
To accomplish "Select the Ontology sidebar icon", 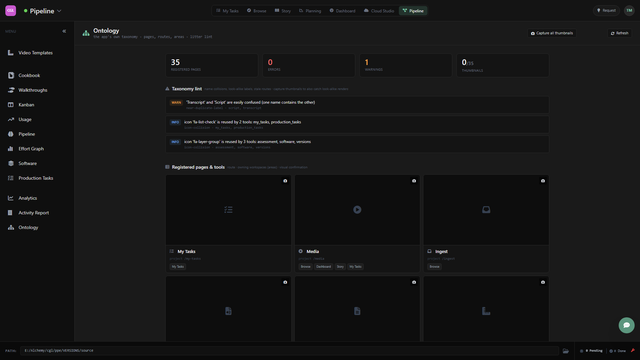I will coord(11,227).
